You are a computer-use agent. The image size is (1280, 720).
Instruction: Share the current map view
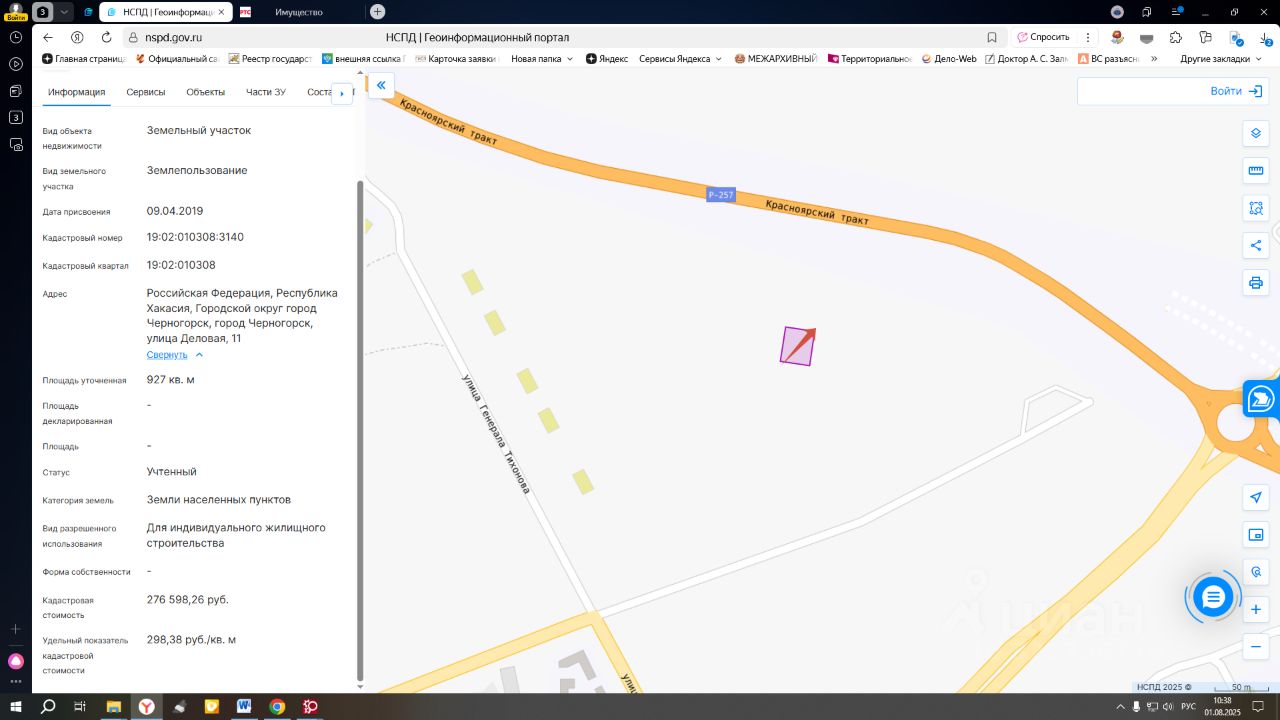pos(1256,246)
